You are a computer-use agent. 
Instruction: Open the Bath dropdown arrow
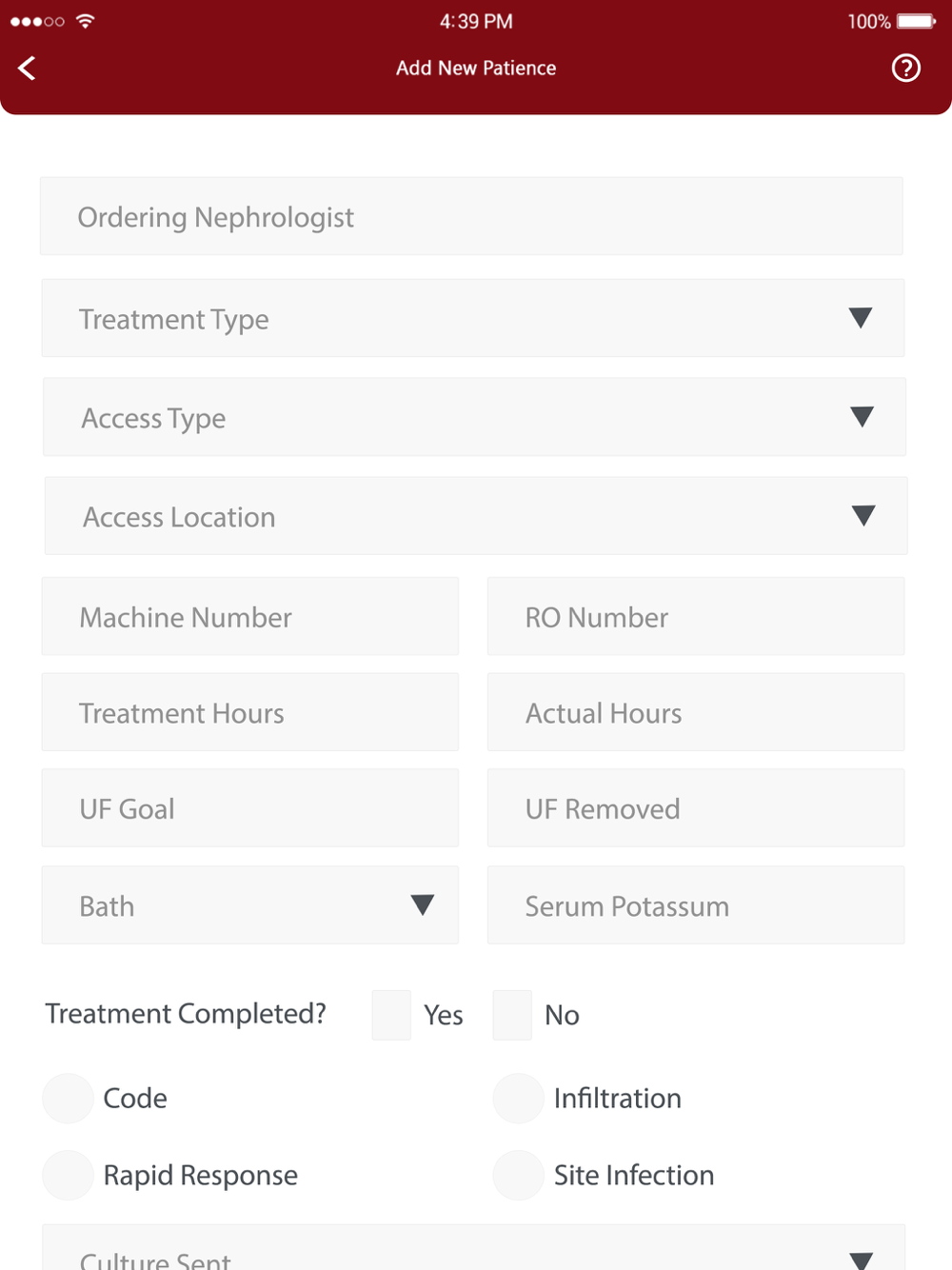[x=422, y=904]
